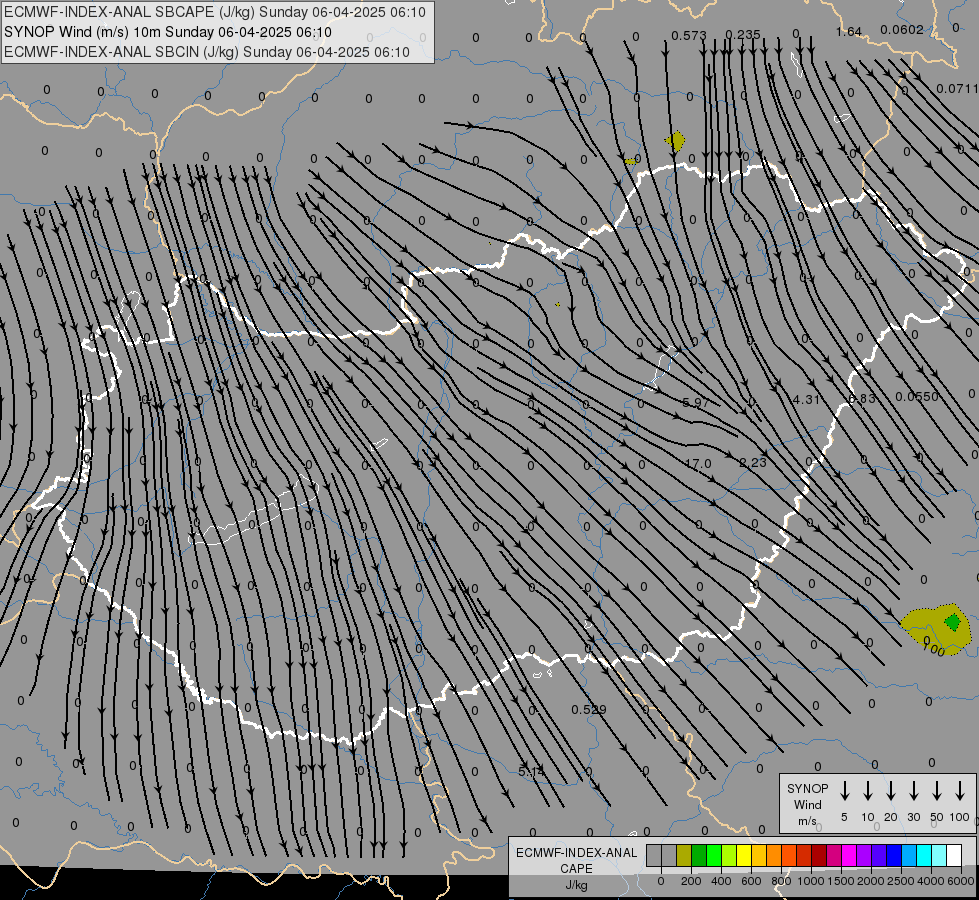Click the 200 tick label on CAPE scale
The image size is (979, 900).
[x=691, y=881]
